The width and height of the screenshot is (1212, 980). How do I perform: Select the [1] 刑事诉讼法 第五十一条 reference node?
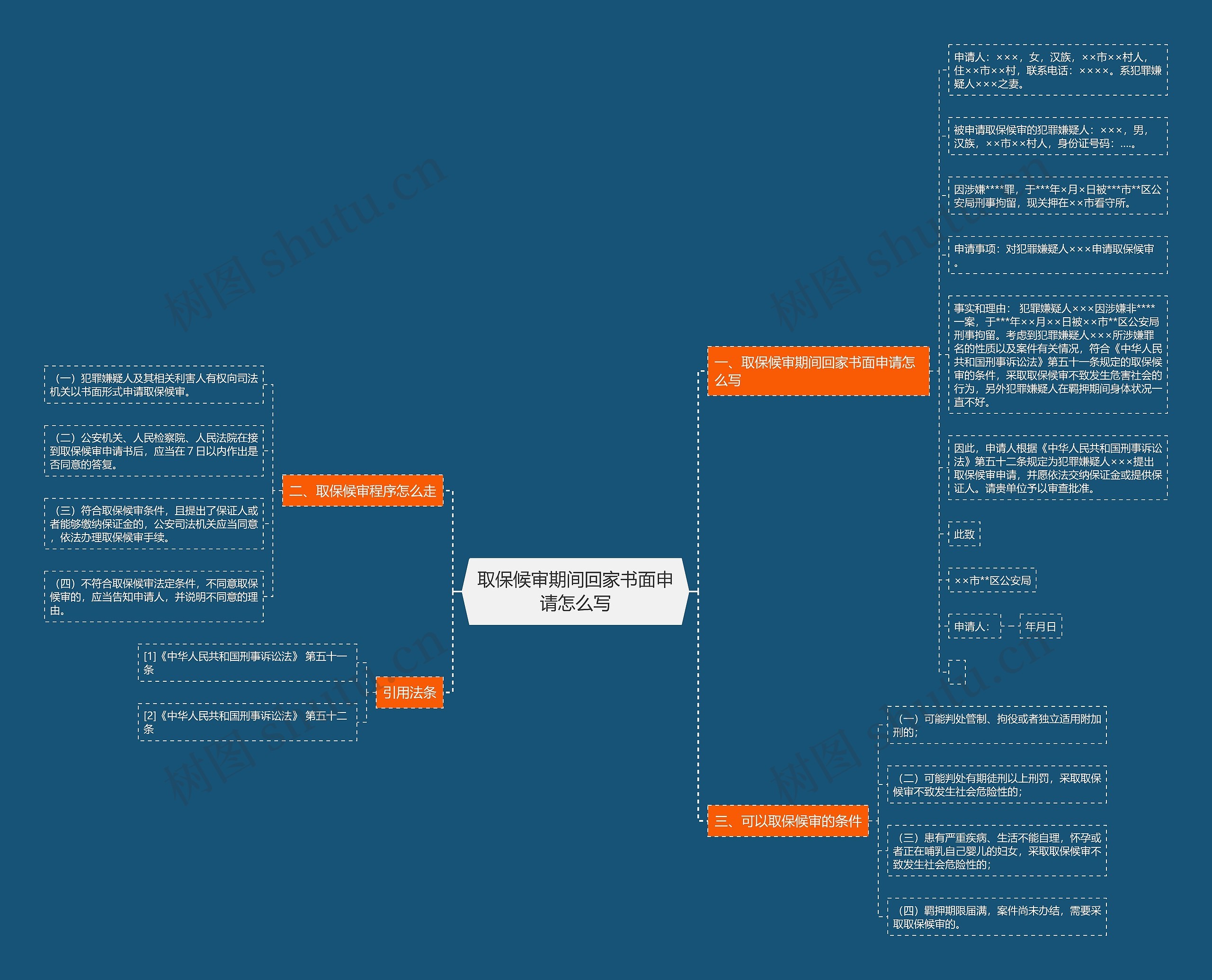[247, 663]
